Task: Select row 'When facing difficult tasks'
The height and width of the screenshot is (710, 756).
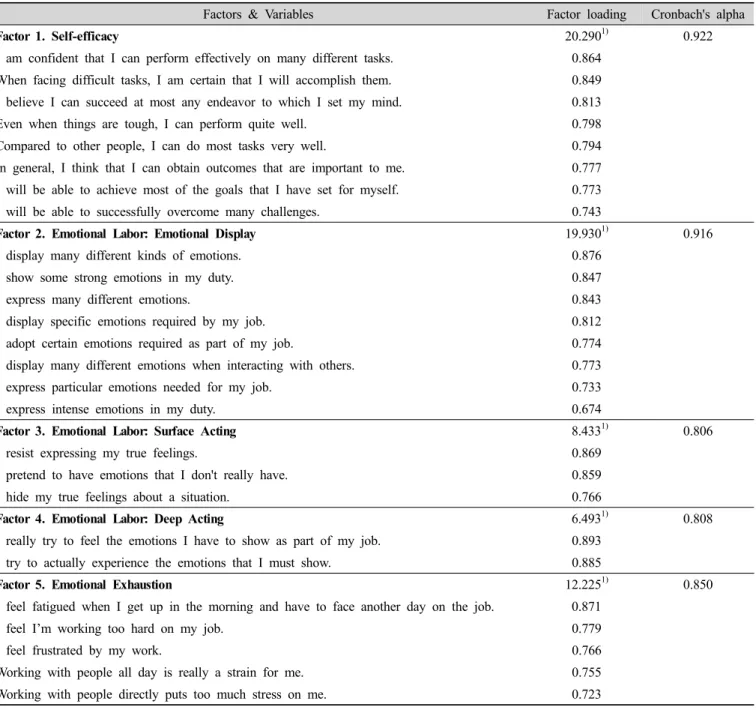Action: click(196, 80)
